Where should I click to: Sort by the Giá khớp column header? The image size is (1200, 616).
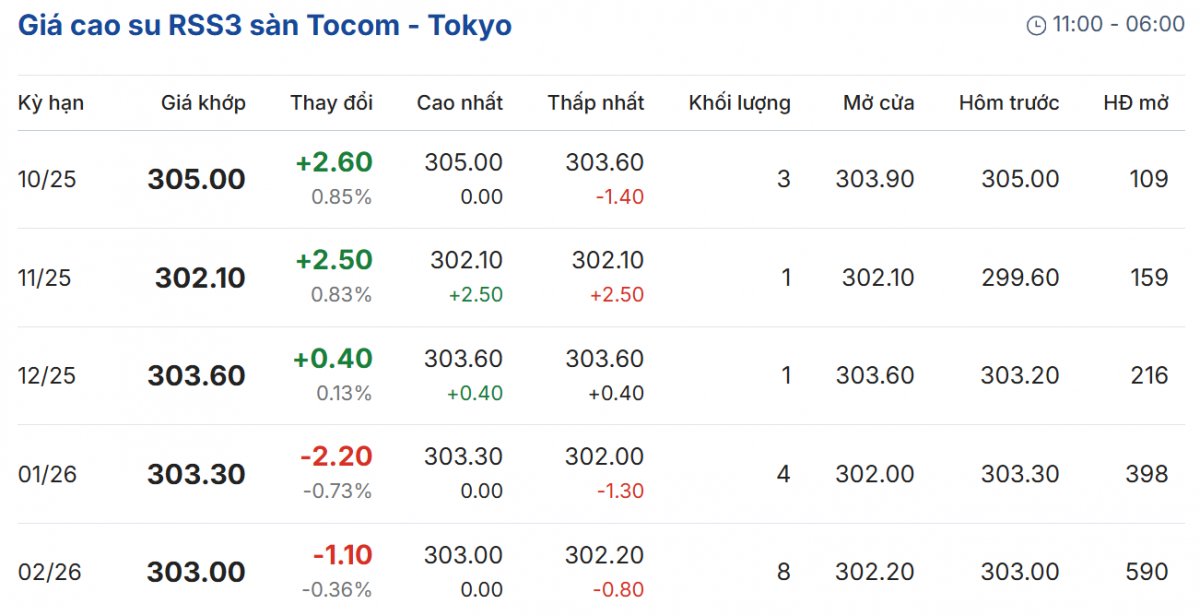point(203,103)
